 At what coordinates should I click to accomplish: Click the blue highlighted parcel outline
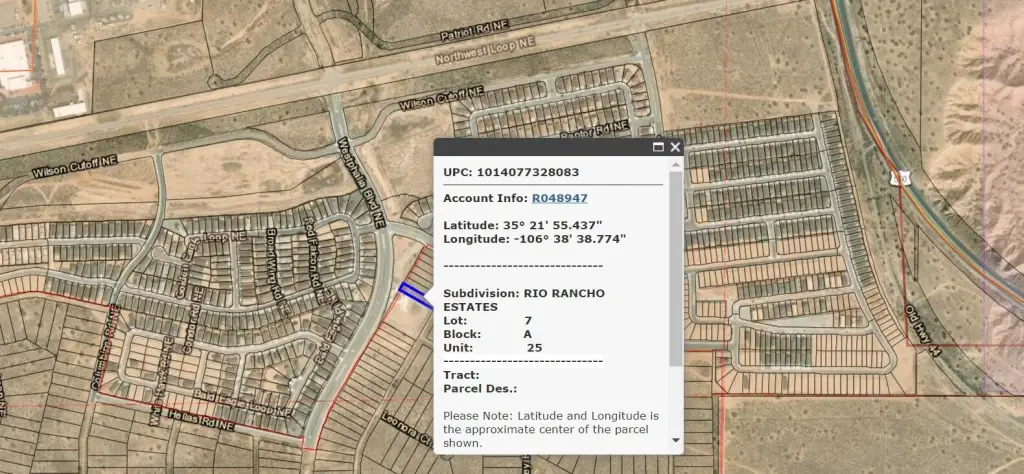(411, 292)
